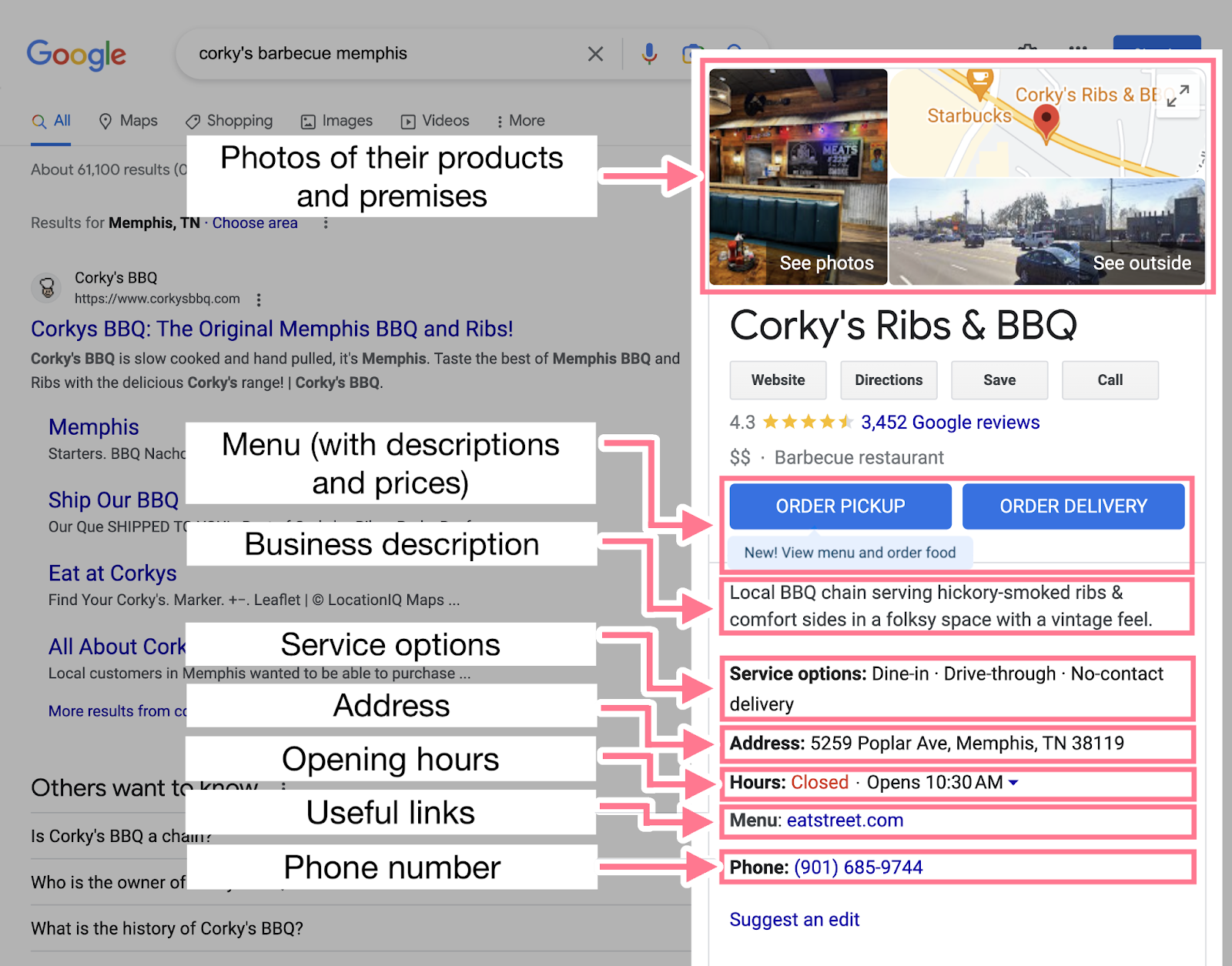Screen dimensions: 1232x966
Task: Switch to the Shopping tab
Action: 229,121
